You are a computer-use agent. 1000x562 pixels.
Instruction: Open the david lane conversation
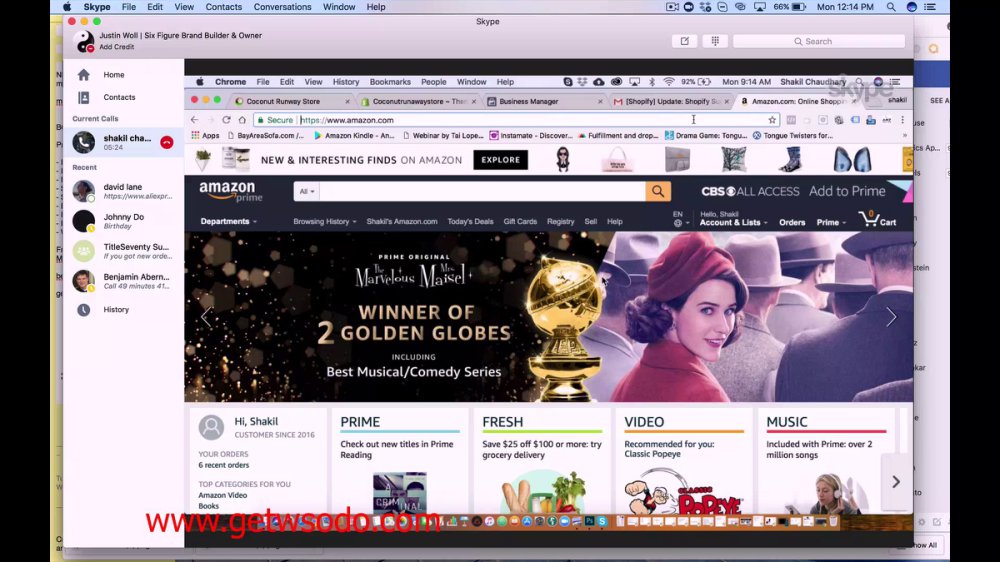[124, 191]
